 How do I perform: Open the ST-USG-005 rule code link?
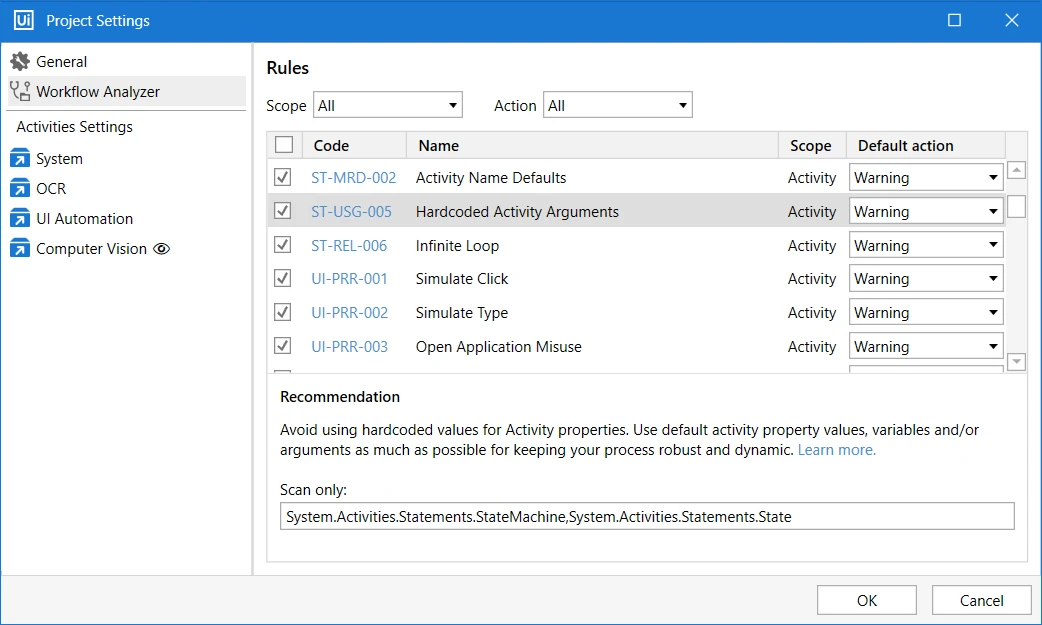(352, 211)
